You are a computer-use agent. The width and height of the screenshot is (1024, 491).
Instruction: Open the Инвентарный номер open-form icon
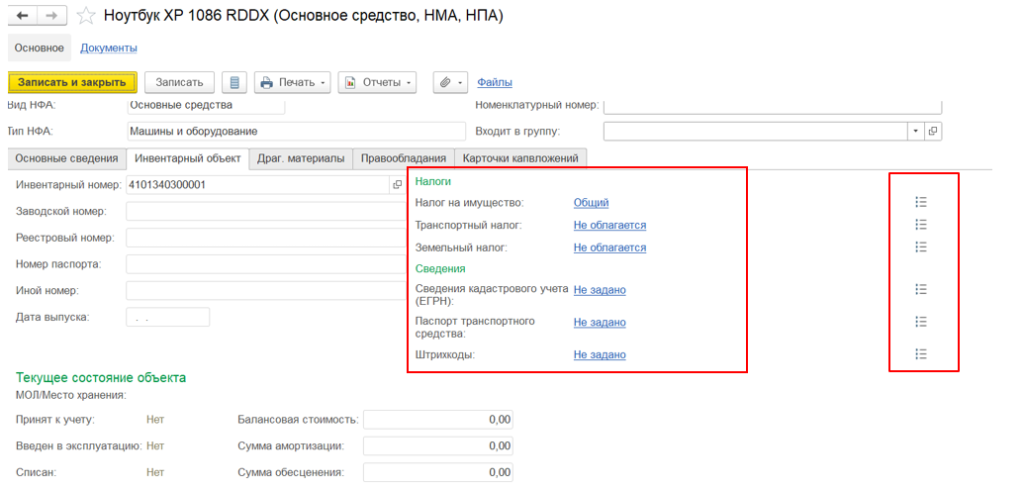pyautogui.click(x=397, y=185)
